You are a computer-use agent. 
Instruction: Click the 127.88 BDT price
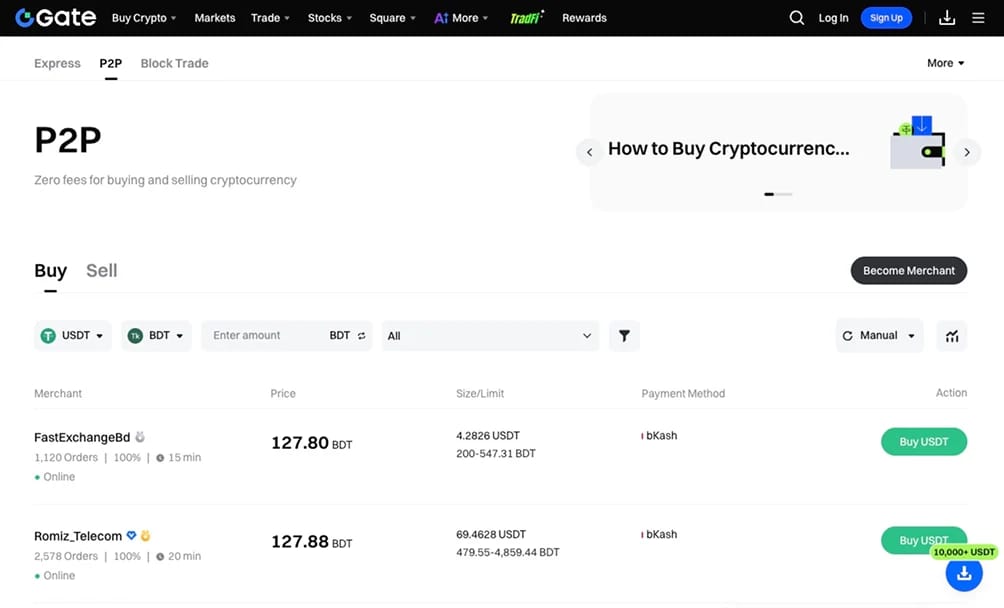[x=311, y=542]
